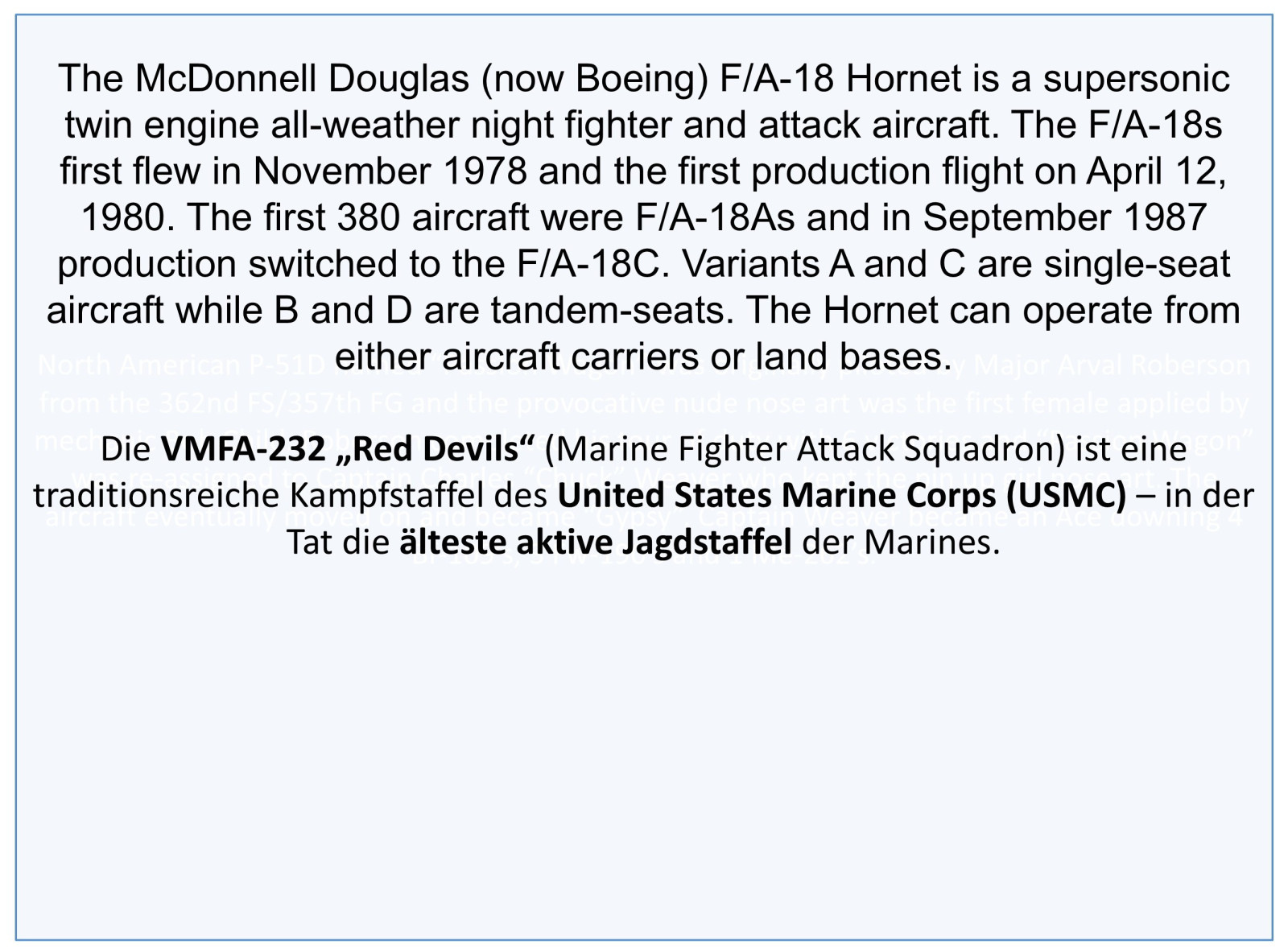
Task: Click the bold "United States Marine Corps (USMC)"
Action: [x=841, y=496]
